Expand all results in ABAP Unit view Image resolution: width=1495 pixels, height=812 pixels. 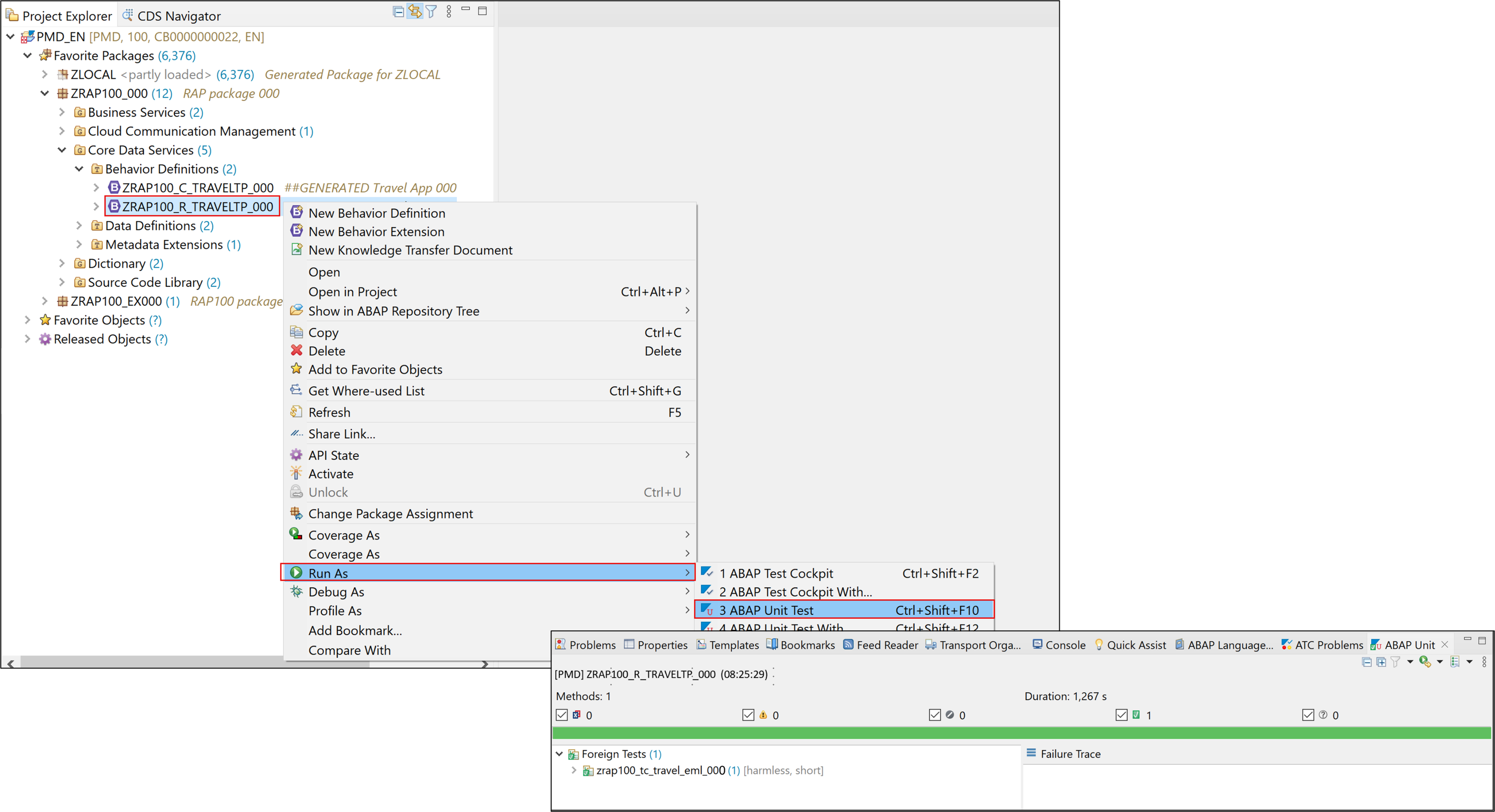(x=1381, y=662)
